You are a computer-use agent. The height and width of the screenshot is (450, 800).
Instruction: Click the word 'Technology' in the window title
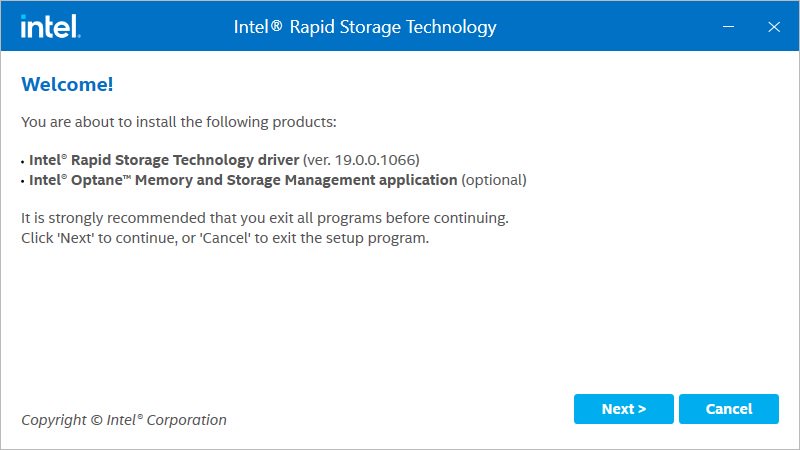[x=449, y=27]
